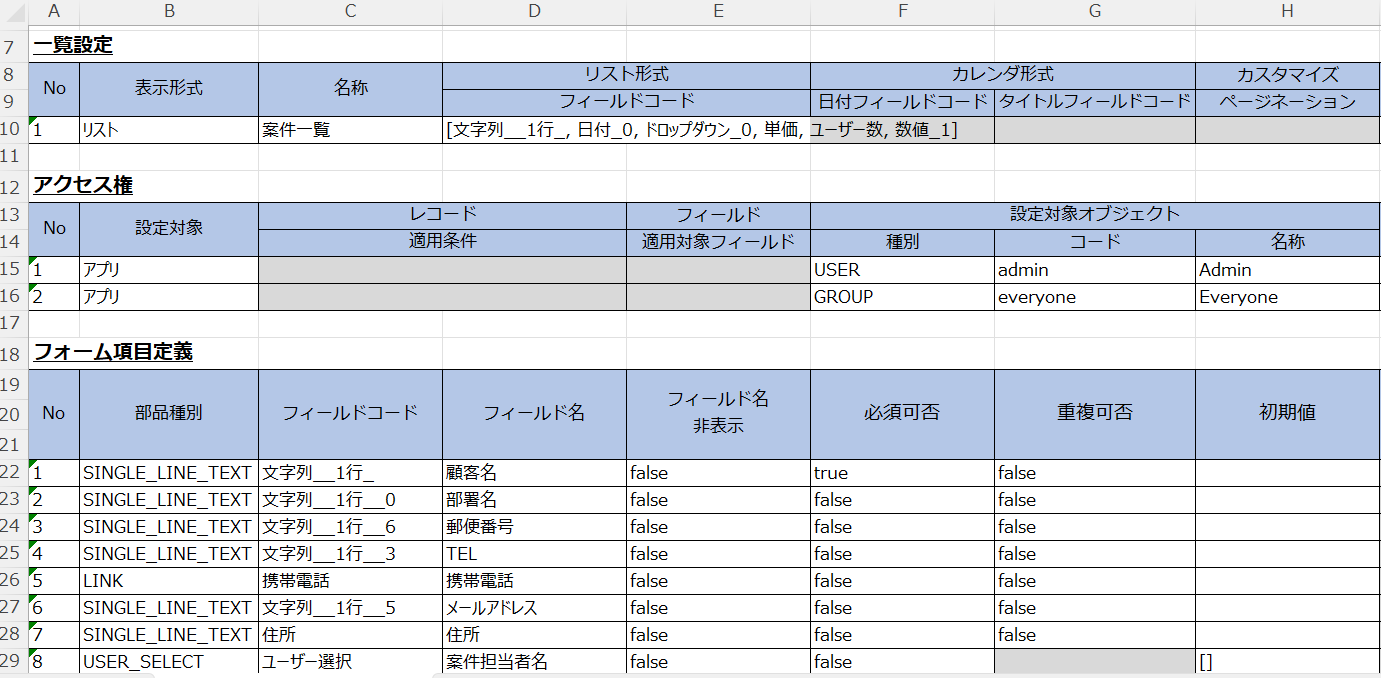
Task: Select the GROUP cell under 種別
Action: coord(902,297)
